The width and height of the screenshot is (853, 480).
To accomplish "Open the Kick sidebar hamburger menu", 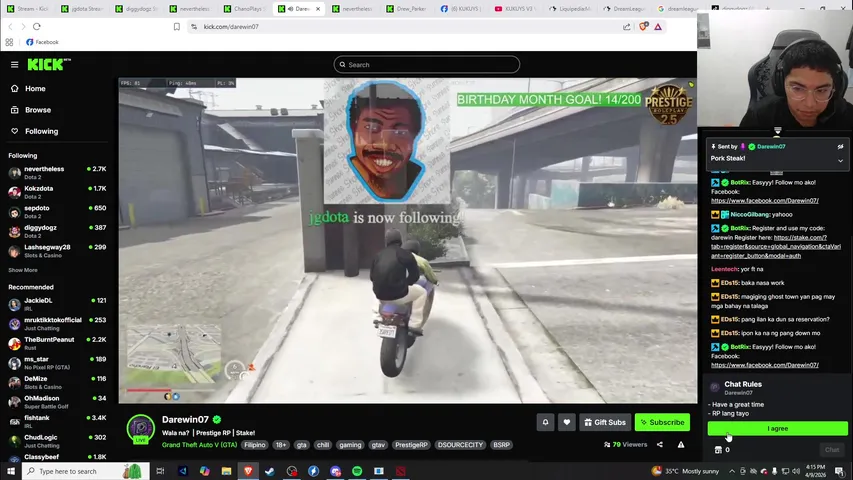I will [x=15, y=65].
